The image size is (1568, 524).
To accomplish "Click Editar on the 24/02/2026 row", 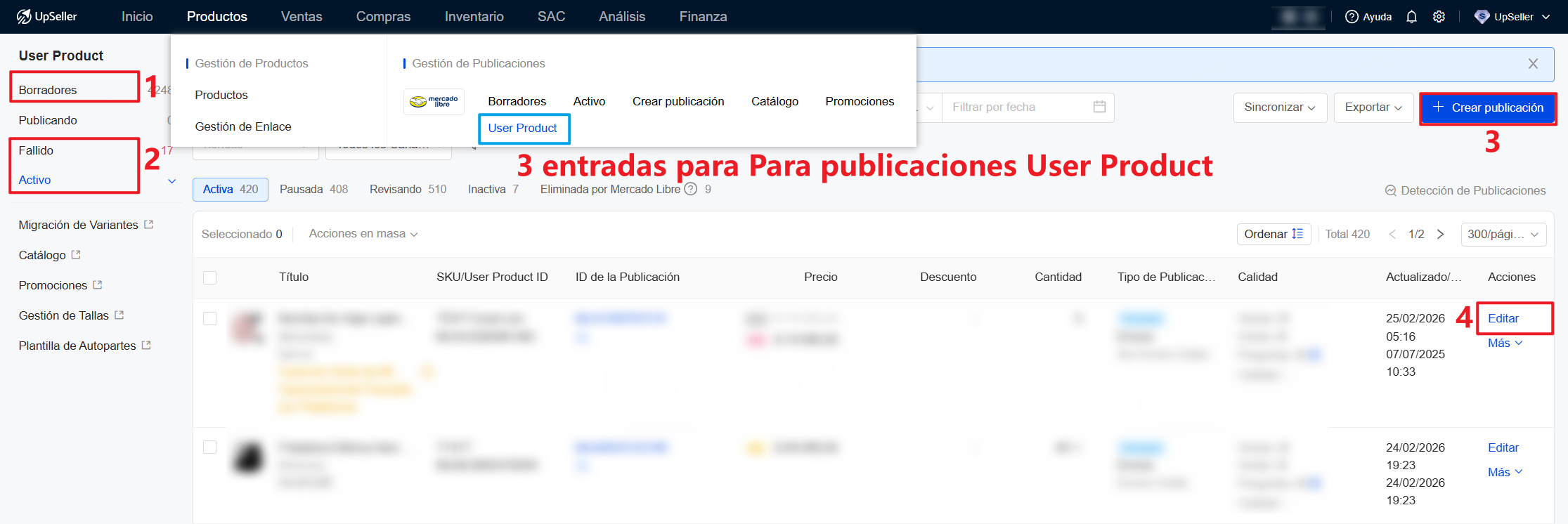I will tap(1503, 447).
